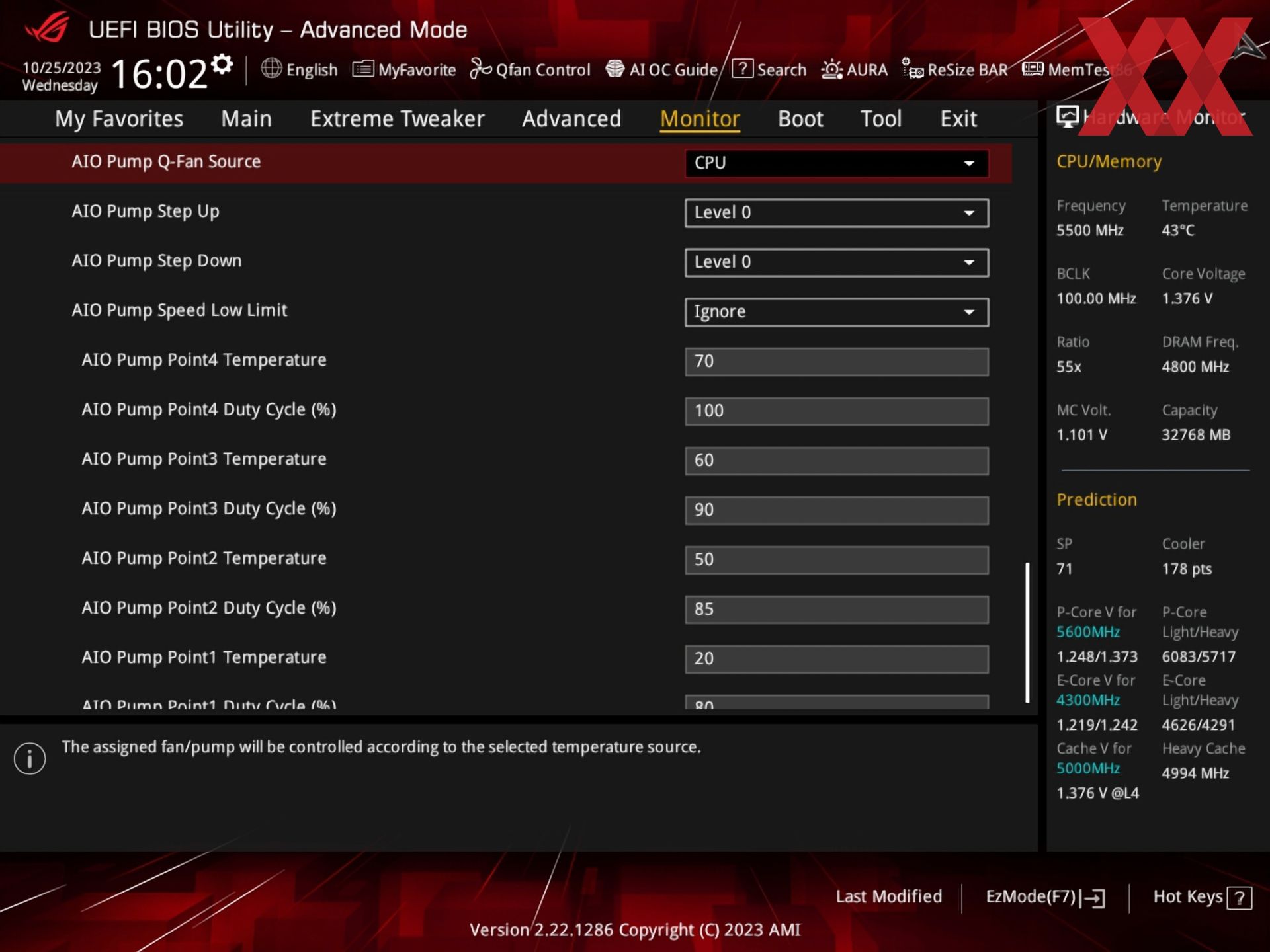
Task: Click the 10/25/2023 date
Action: pos(62,67)
